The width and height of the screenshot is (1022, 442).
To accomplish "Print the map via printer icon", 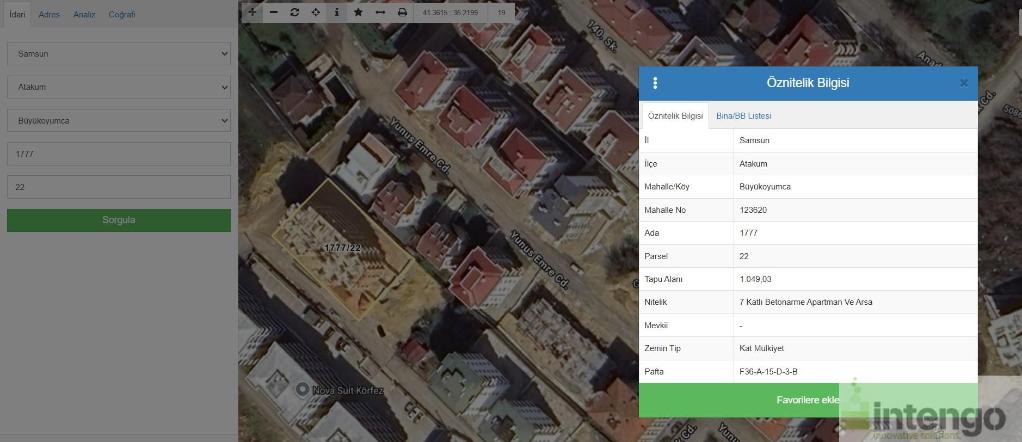I will (402, 12).
